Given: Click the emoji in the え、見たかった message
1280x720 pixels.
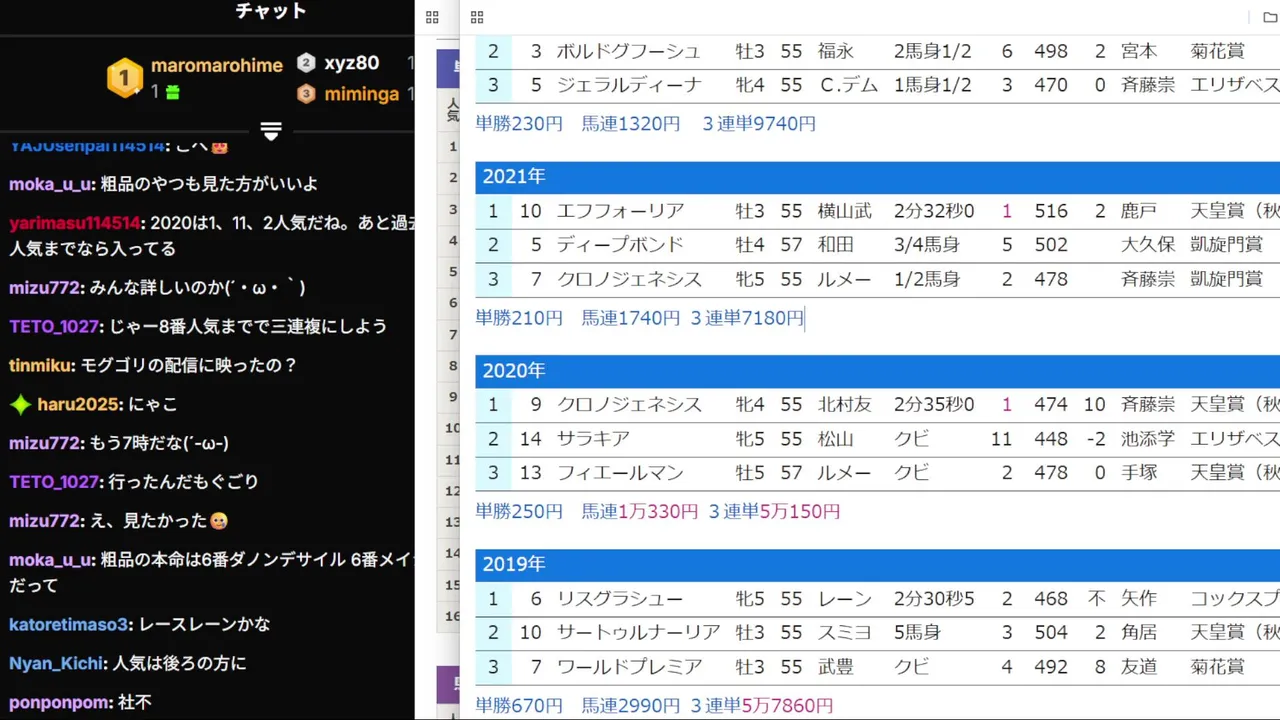Looking at the screenshot, I should [x=219, y=521].
